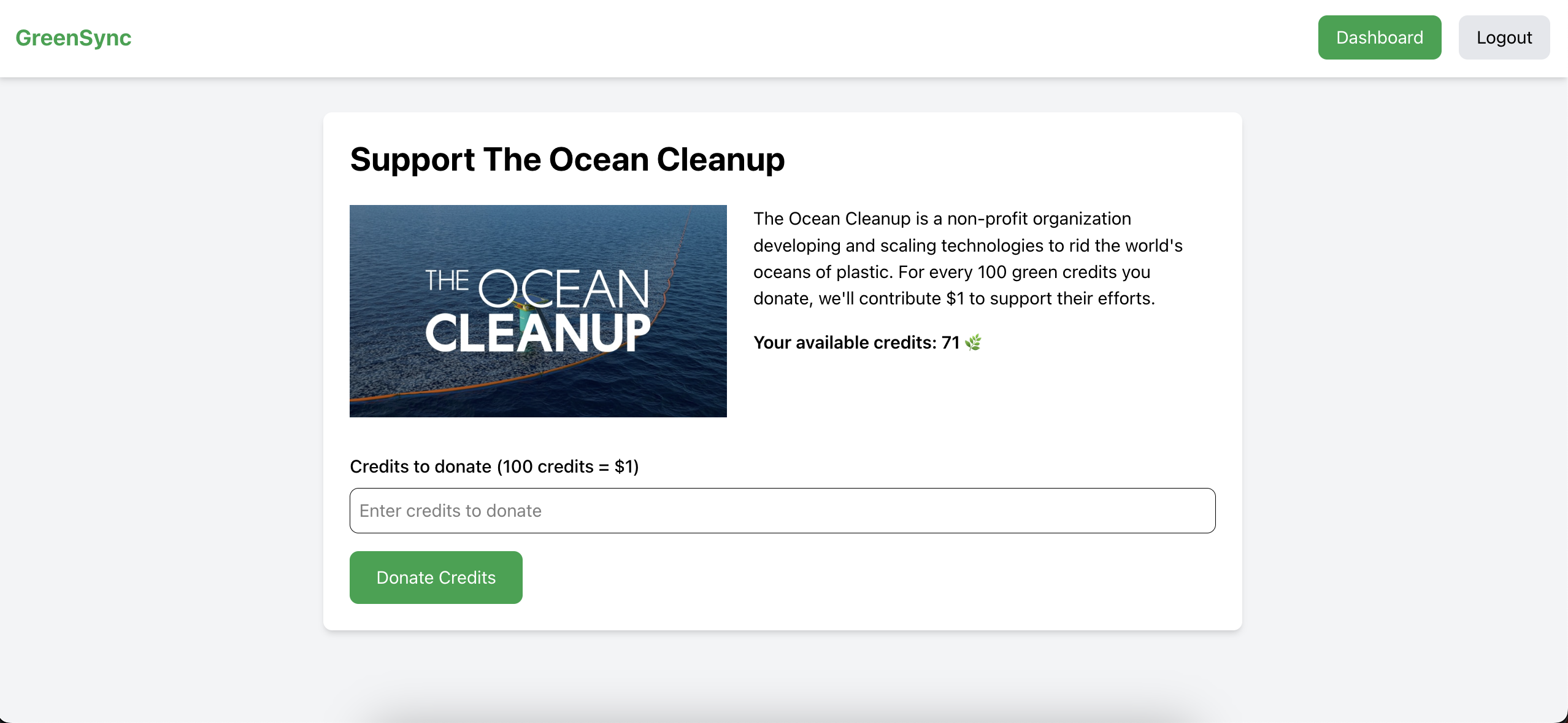Click the page background area

click(153, 368)
